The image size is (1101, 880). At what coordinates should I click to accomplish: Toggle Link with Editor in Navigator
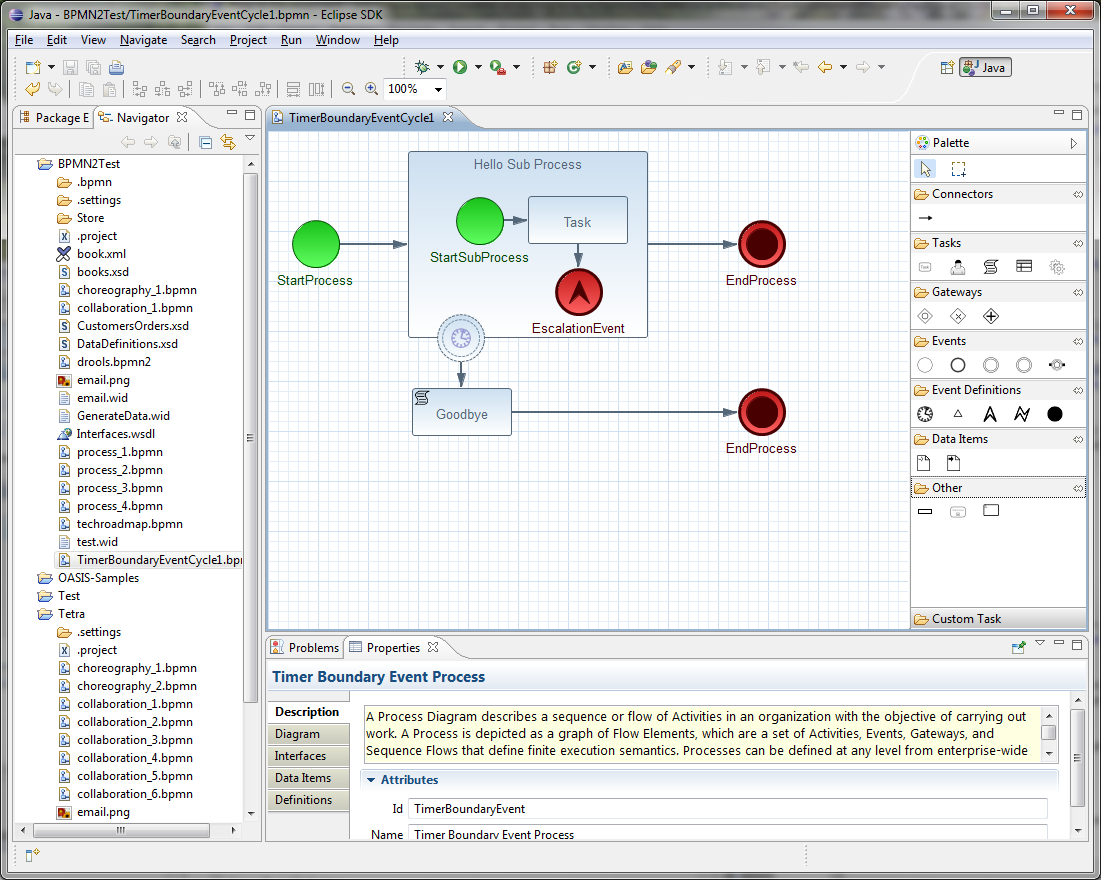pyautogui.click(x=228, y=142)
